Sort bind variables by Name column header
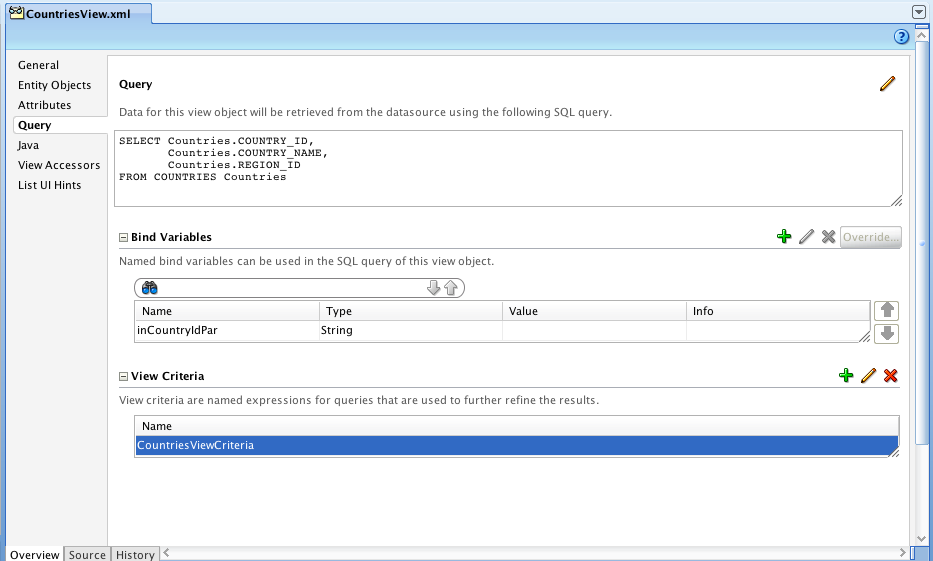This screenshot has width=933, height=561. 227,311
